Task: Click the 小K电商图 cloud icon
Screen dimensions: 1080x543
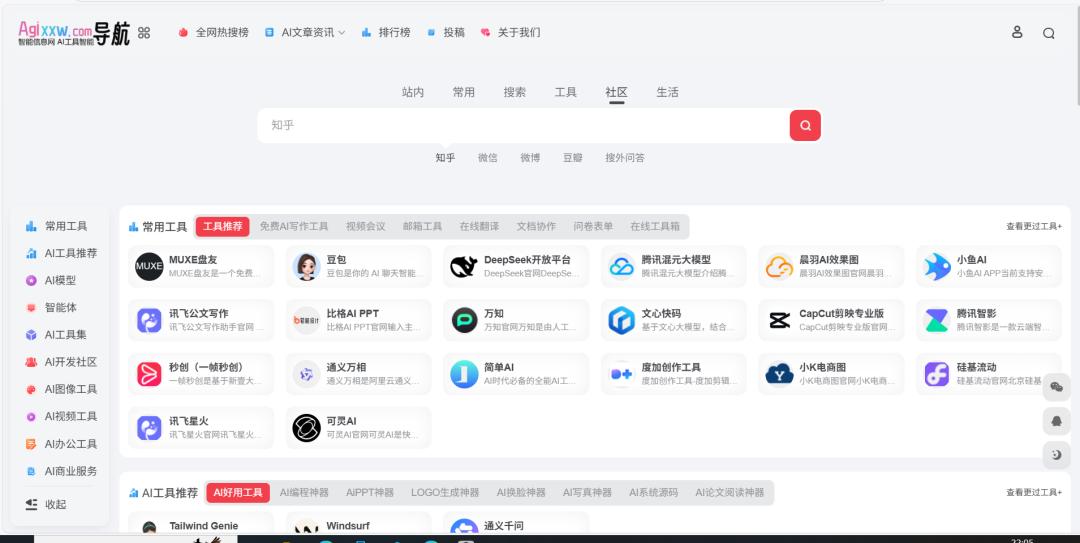Action: pos(779,374)
